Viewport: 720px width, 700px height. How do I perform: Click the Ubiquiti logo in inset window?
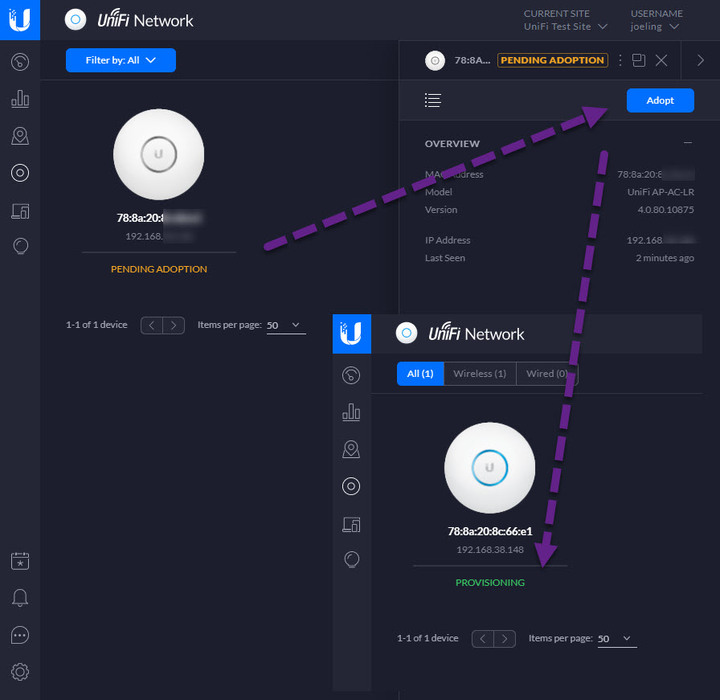click(351, 333)
